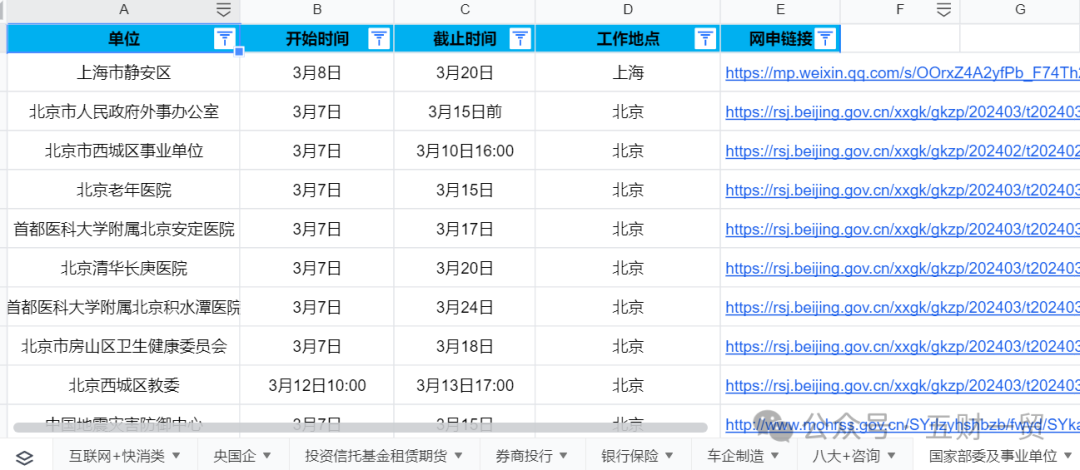Select deadline cell 3月18日

[x=465, y=347]
